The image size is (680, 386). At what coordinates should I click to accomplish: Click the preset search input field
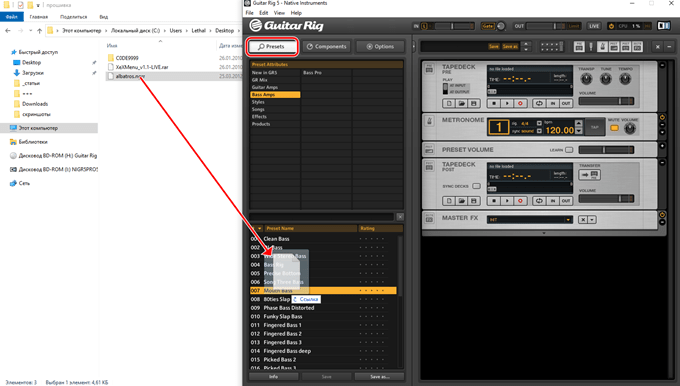[321, 216]
